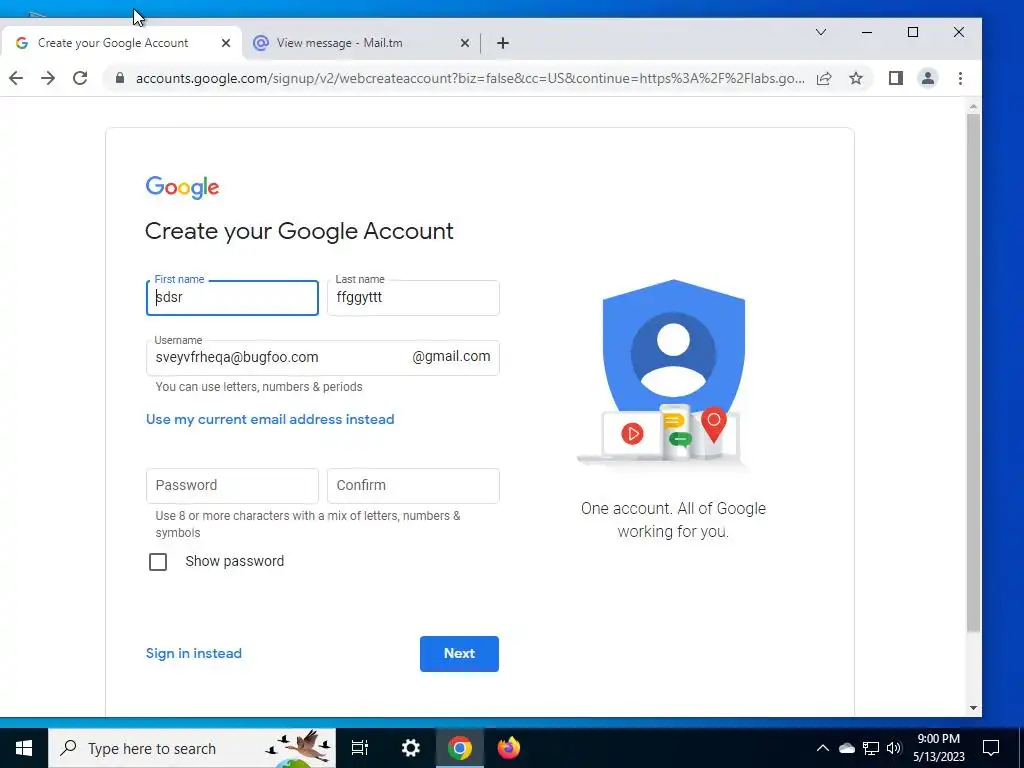Viewport: 1024px width, 768px height.
Task: Close the Create your Google Account tab
Action: pos(226,43)
